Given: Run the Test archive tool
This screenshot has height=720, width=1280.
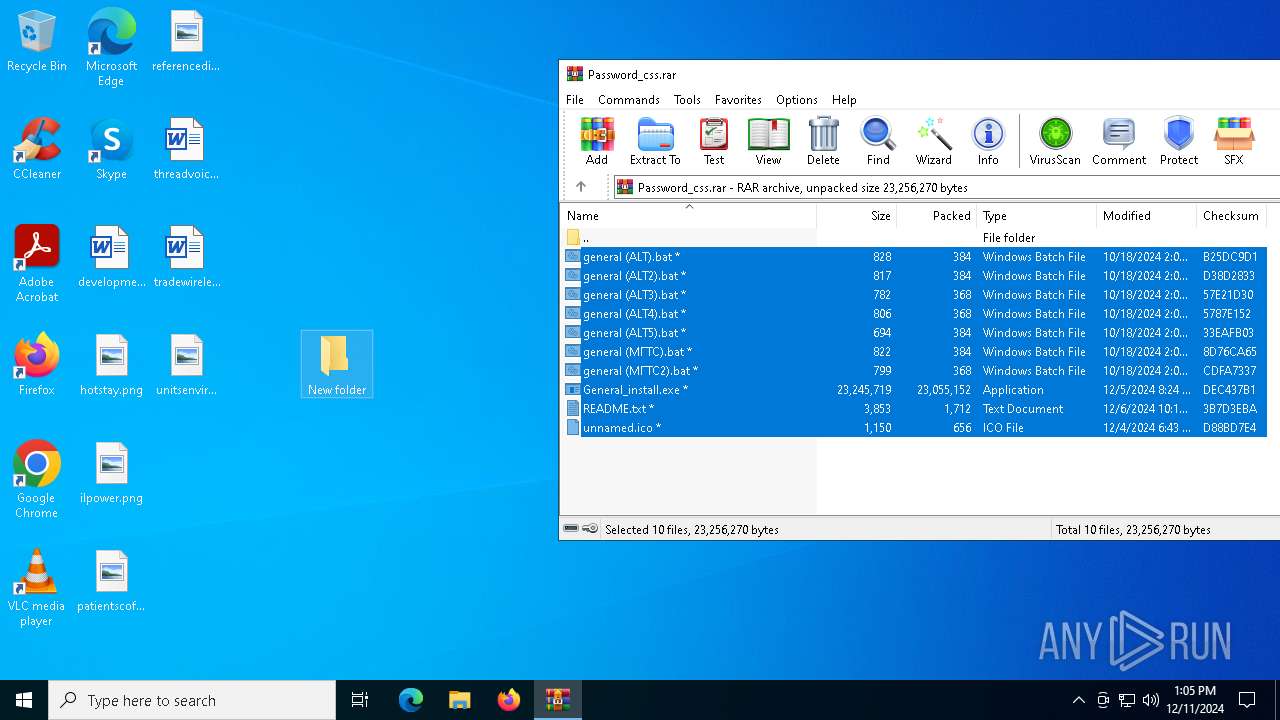Looking at the screenshot, I should 714,141.
